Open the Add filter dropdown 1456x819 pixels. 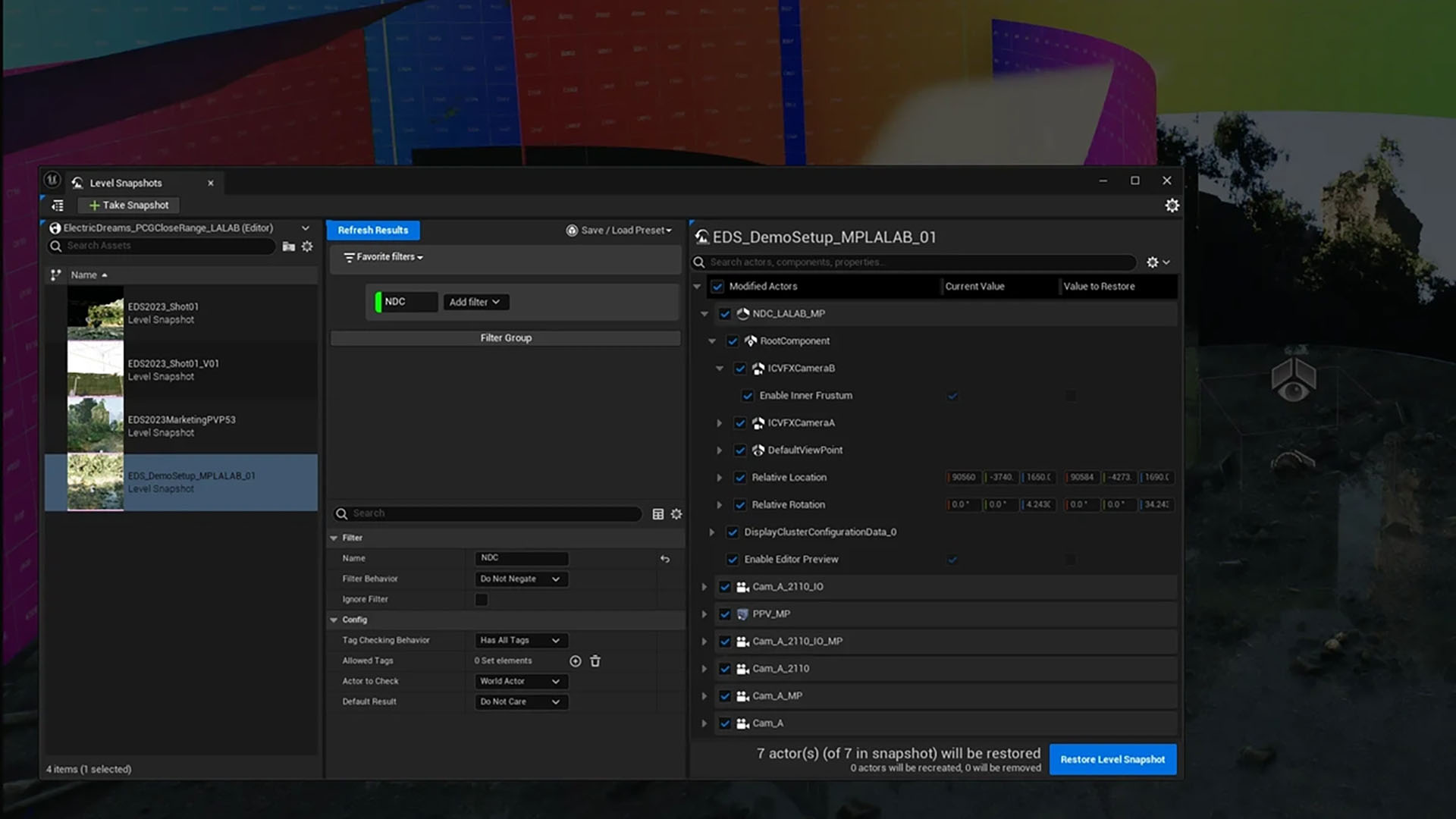tap(475, 302)
